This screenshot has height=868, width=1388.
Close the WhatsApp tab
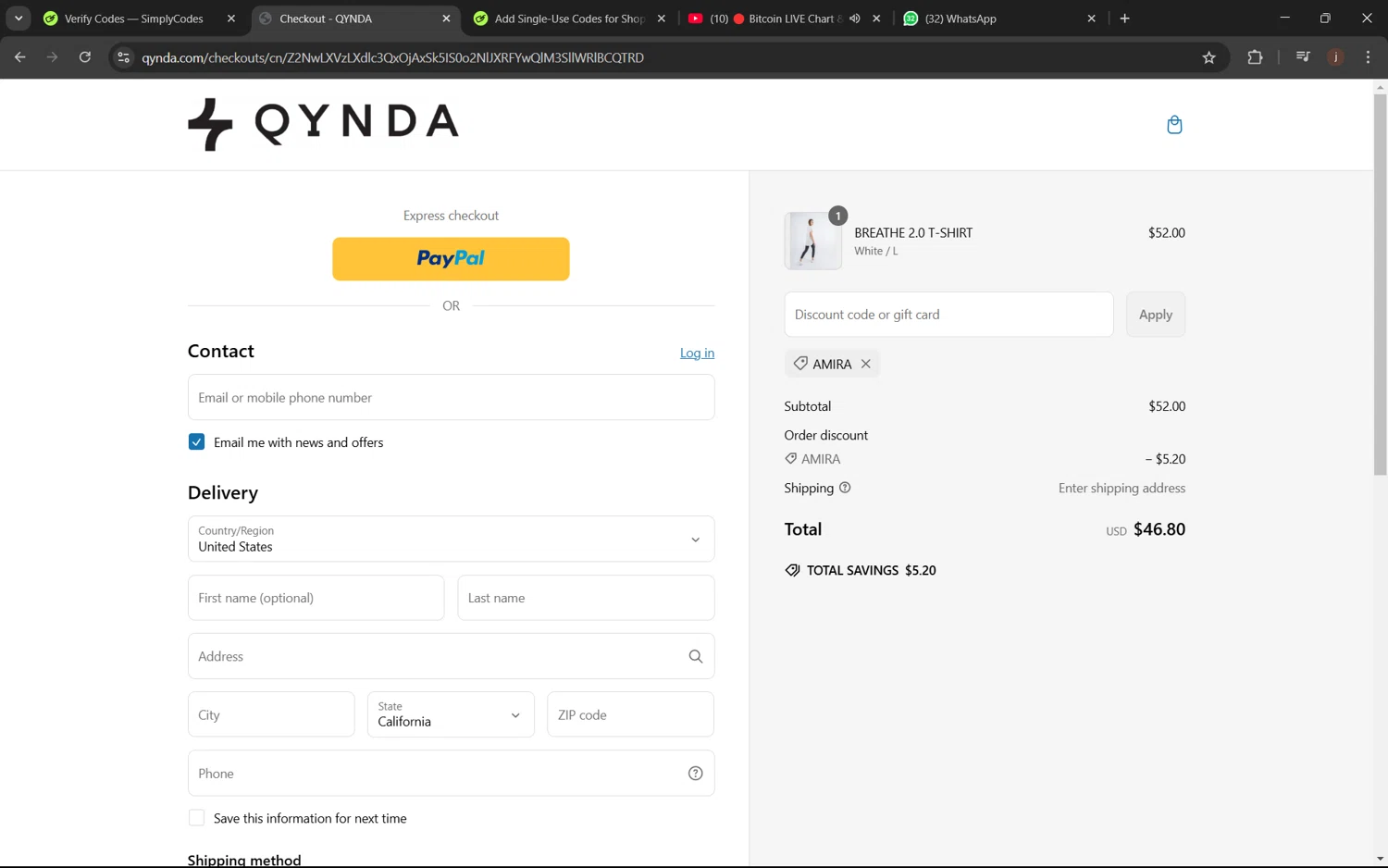pos(1091,19)
